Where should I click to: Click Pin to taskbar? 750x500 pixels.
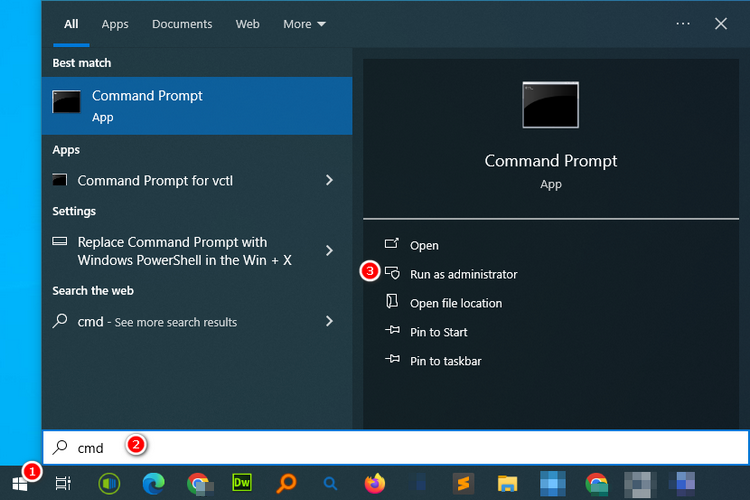(x=433, y=361)
